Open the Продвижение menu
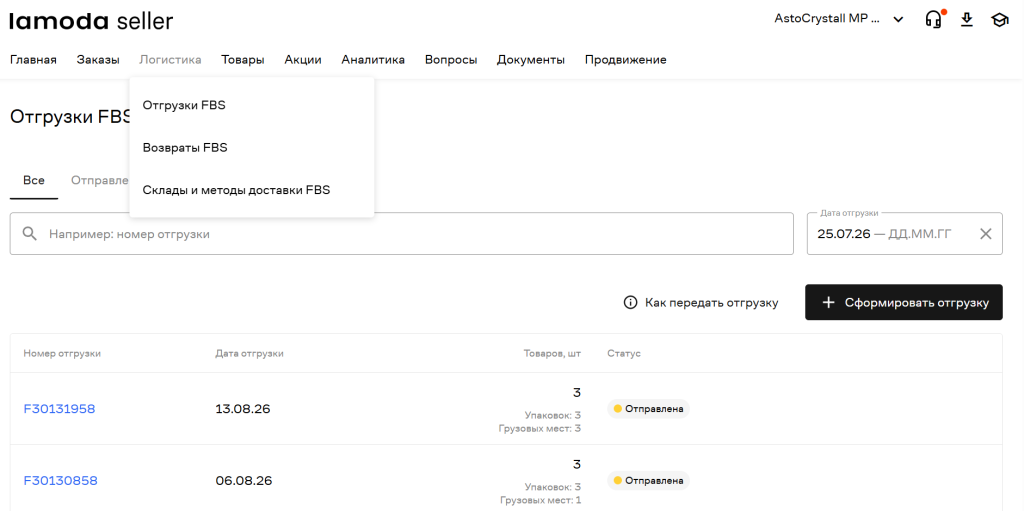This screenshot has height=511, width=1024. (626, 60)
